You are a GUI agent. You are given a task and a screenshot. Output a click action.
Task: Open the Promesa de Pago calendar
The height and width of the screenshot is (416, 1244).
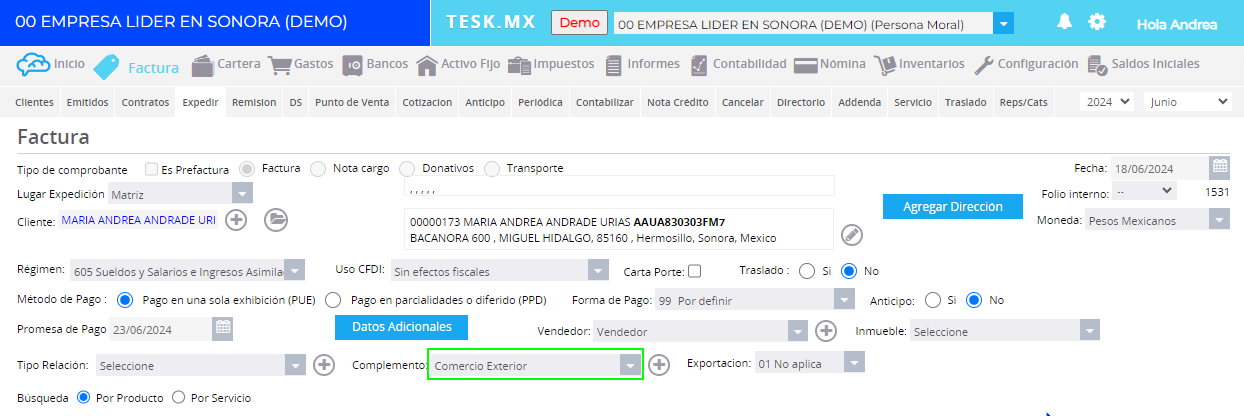click(223, 327)
